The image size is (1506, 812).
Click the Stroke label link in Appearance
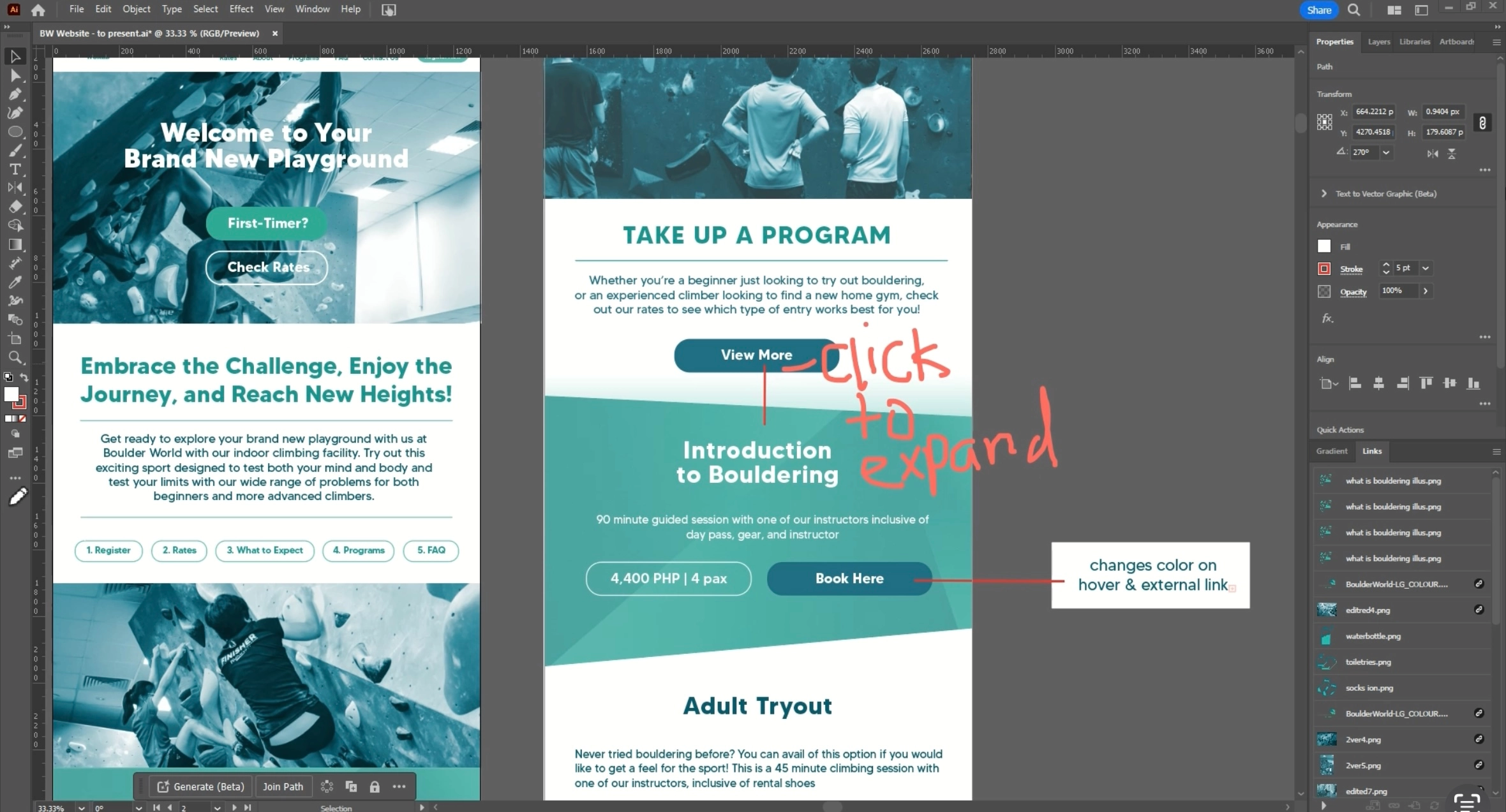point(1351,269)
